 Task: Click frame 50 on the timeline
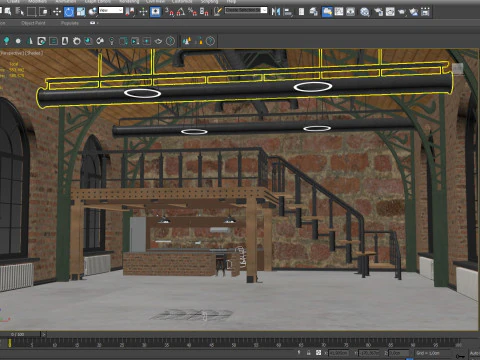234,343
